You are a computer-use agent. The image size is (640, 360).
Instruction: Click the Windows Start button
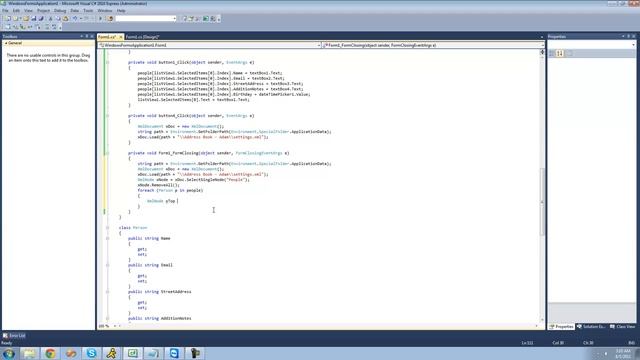[x=9, y=353]
